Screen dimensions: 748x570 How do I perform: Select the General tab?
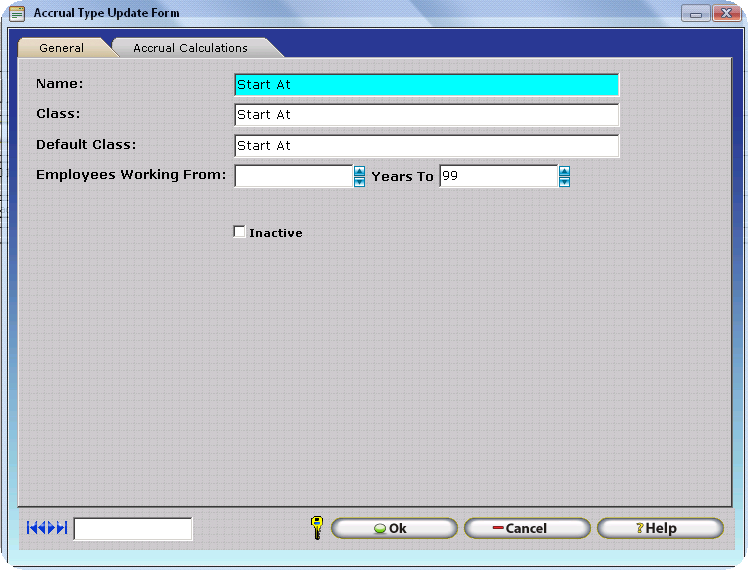point(61,48)
